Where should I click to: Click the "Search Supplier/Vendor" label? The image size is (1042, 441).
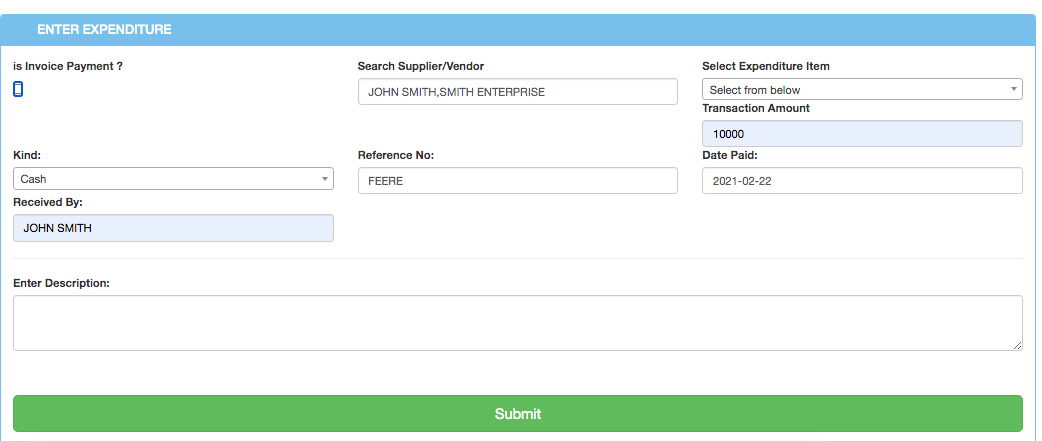tap(420, 66)
